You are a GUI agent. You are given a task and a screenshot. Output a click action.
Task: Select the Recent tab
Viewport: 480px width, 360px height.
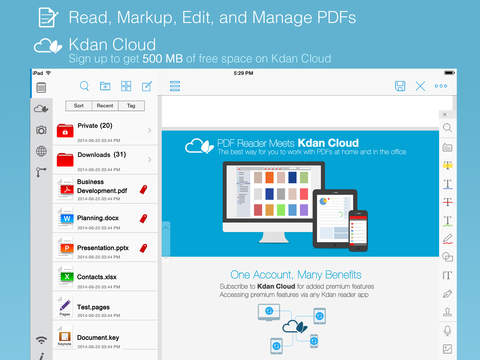tap(105, 106)
